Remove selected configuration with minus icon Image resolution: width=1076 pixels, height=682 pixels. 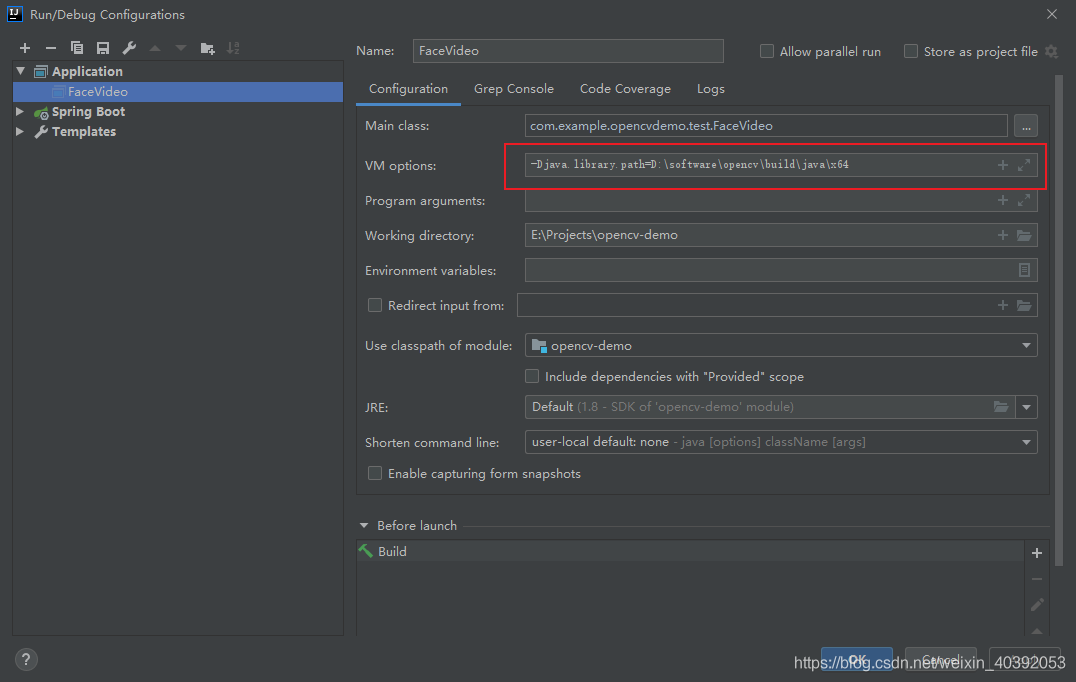(x=51, y=48)
